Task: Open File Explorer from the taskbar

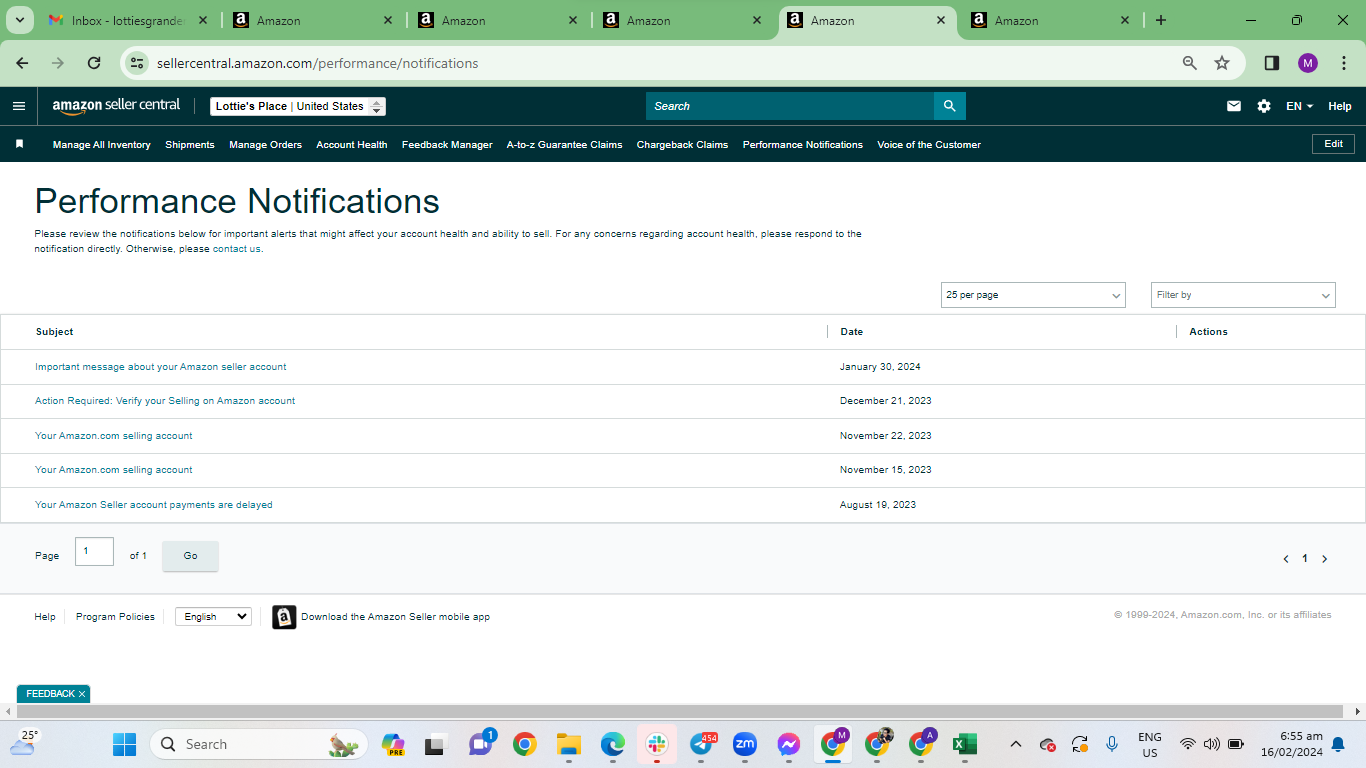Action: tap(569, 744)
